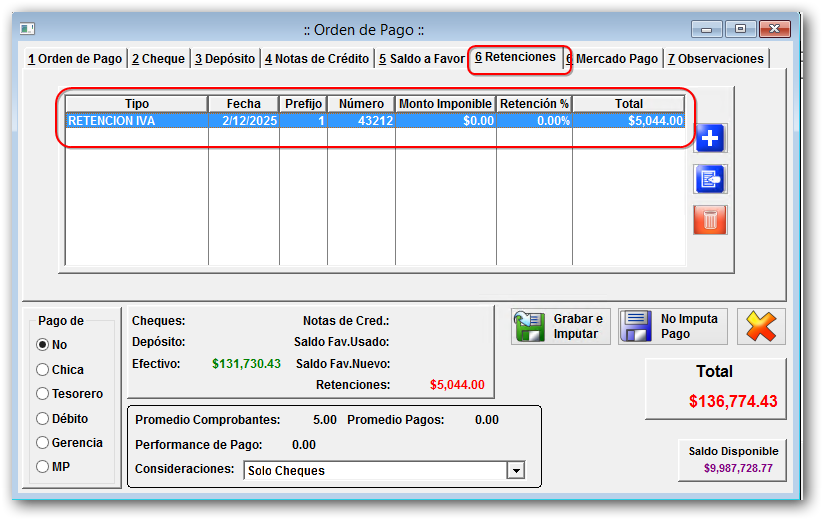Click the blue plus add retention icon
This screenshot has width=823, height=520.
pos(710,139)
